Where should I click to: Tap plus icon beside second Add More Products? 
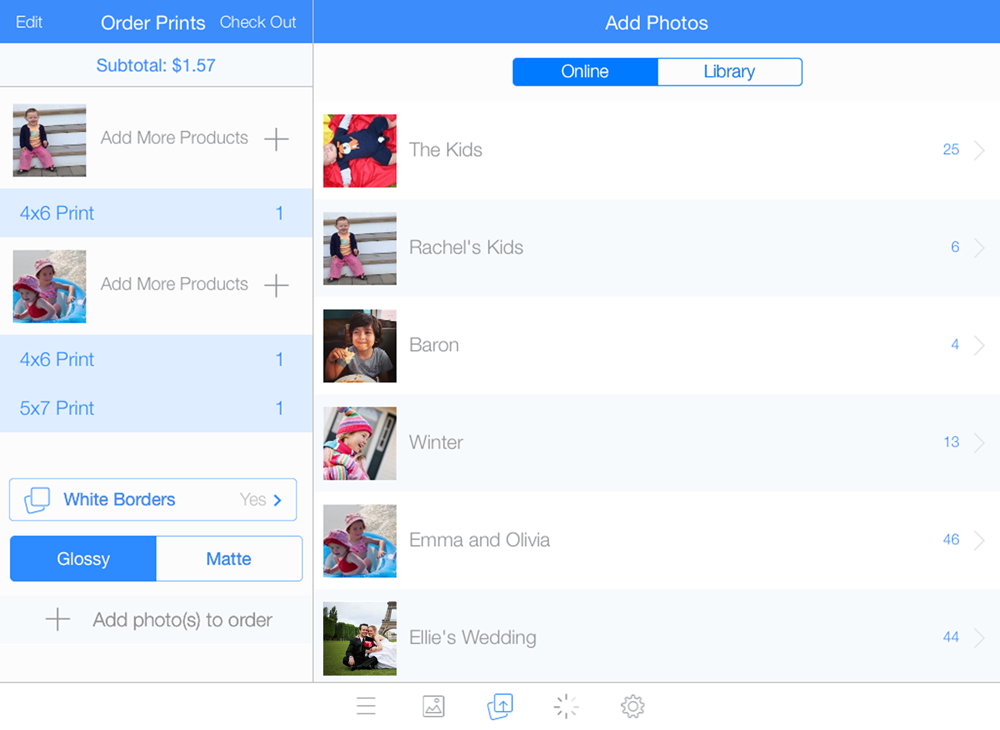[x=276, y=285]
